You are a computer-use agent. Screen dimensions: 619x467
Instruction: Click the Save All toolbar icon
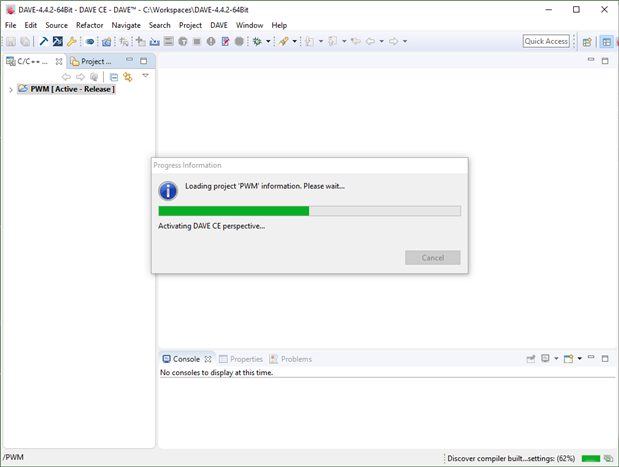click(25, 41)
